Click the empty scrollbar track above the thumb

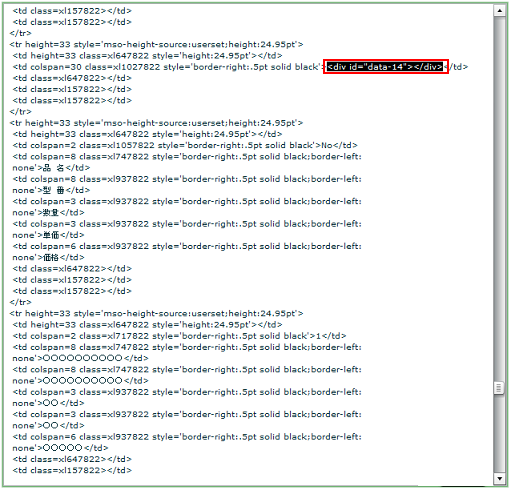(499, 198)
